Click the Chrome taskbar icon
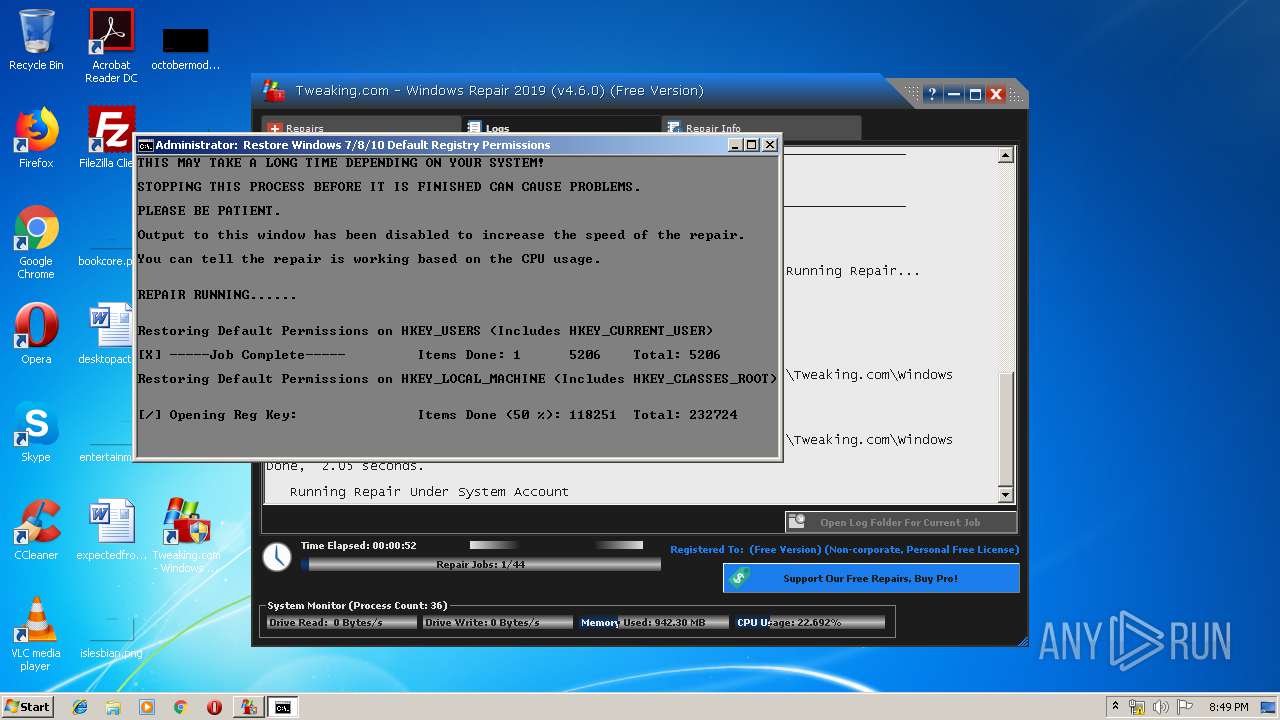Screen dimensions: 1280x720 point(181,707)
